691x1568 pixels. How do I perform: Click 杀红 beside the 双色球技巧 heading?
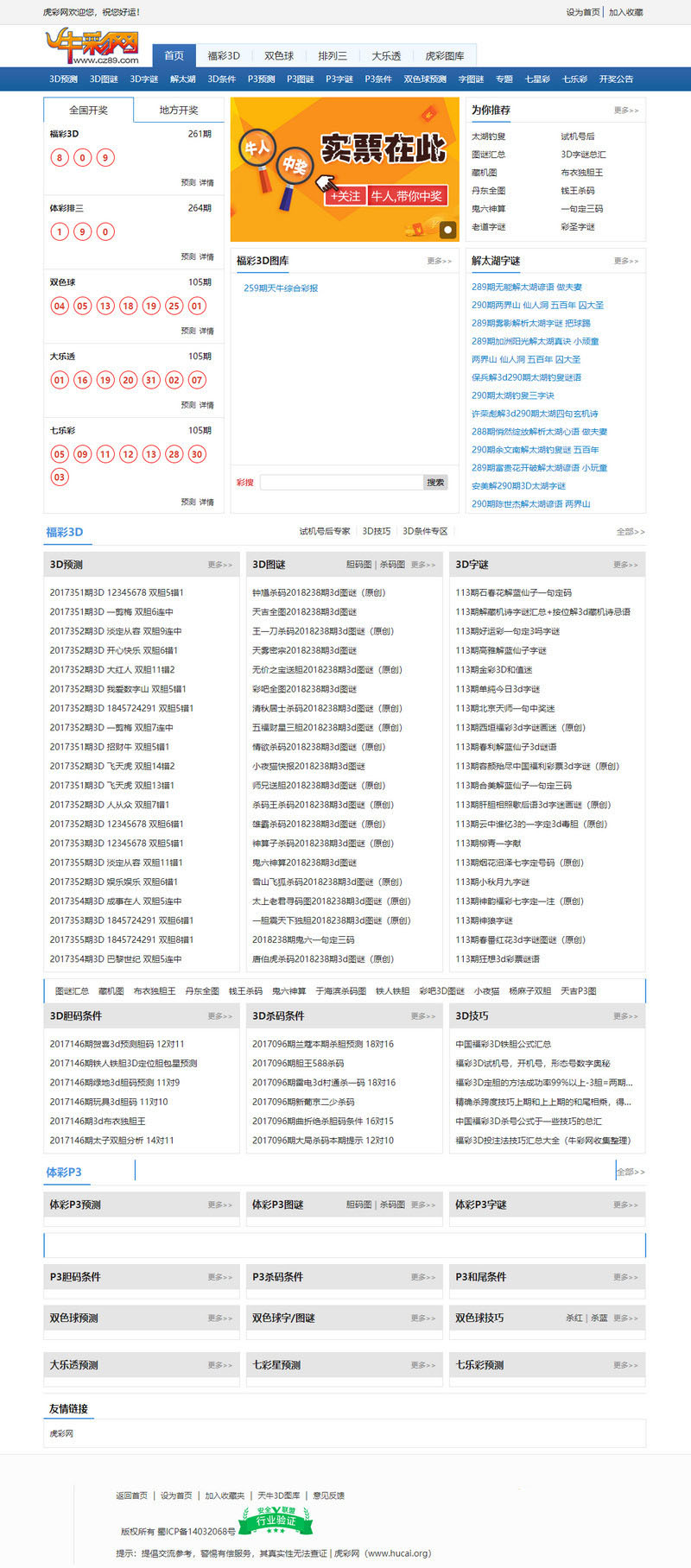tap(574, 1318)
